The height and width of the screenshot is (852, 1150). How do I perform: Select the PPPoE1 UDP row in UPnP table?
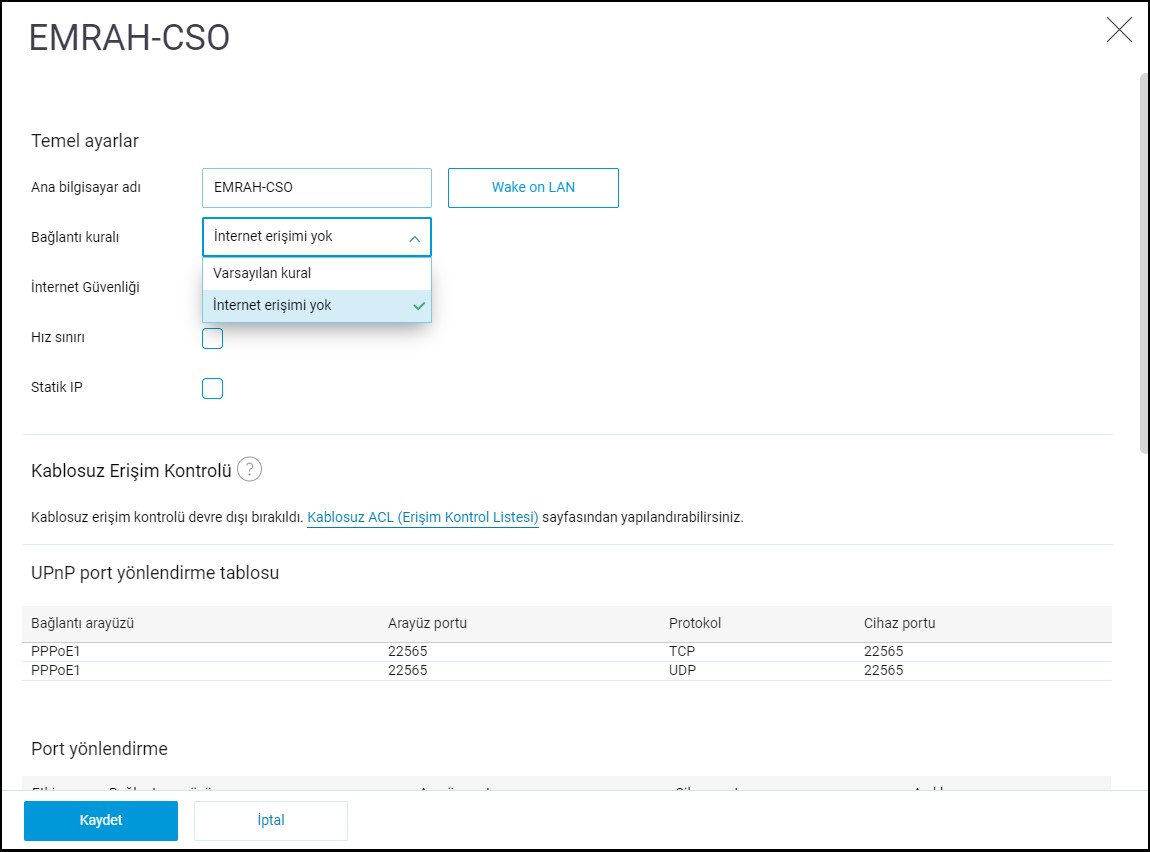pyautogui.click(x=565, y=670)
